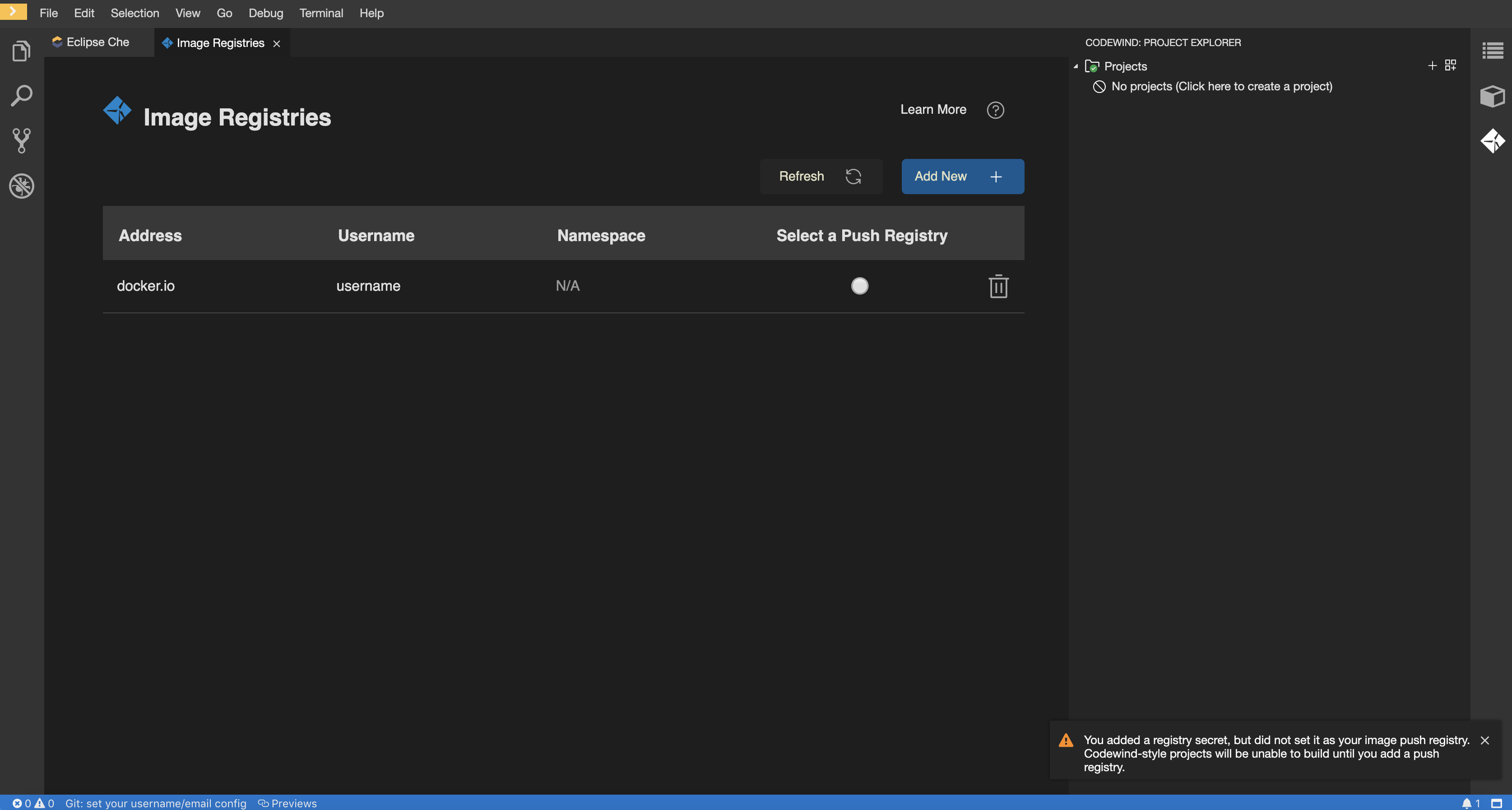This screenshot has height=810, width=1512.
Task: Toggle the notifications bell in the status bar
Action: [1467, 803]
